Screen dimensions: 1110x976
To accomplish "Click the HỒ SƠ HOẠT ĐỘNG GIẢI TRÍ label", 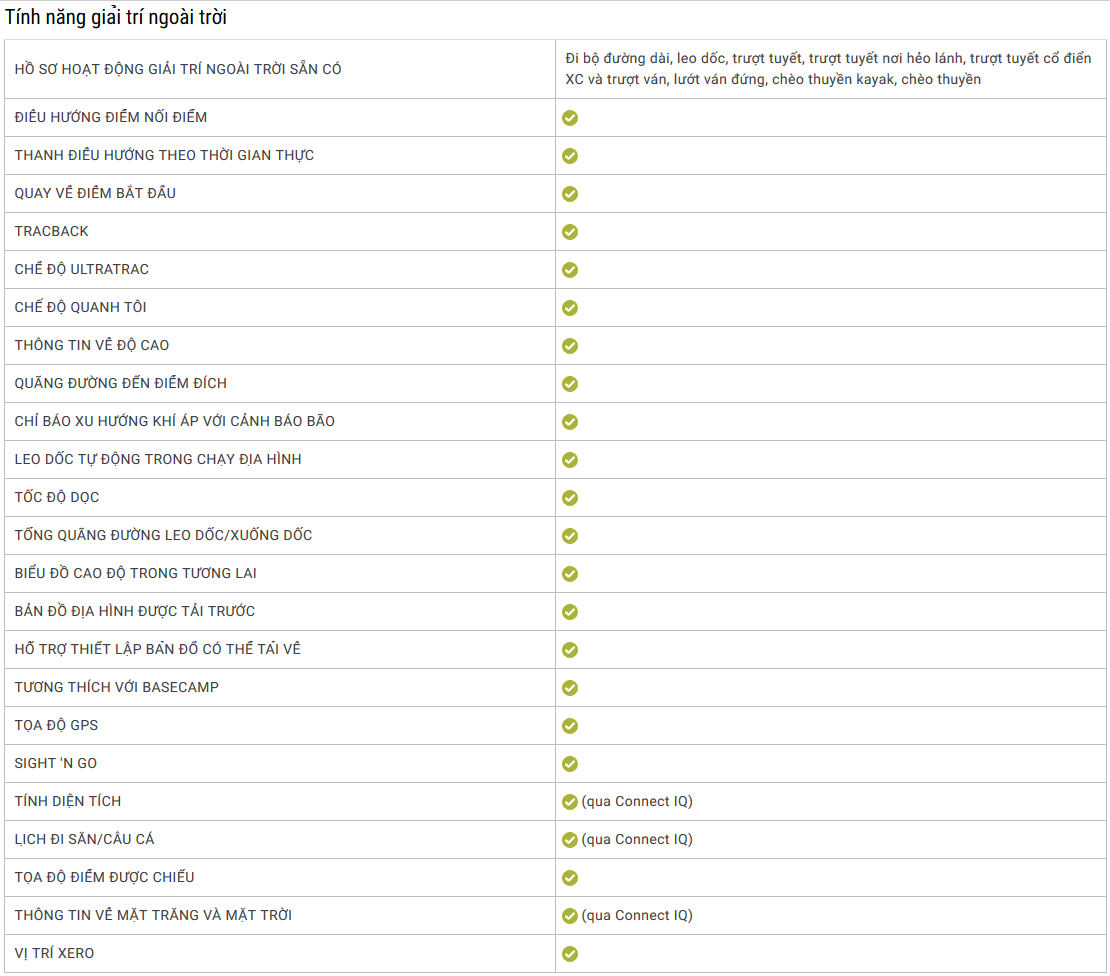I will pos(178,69).
